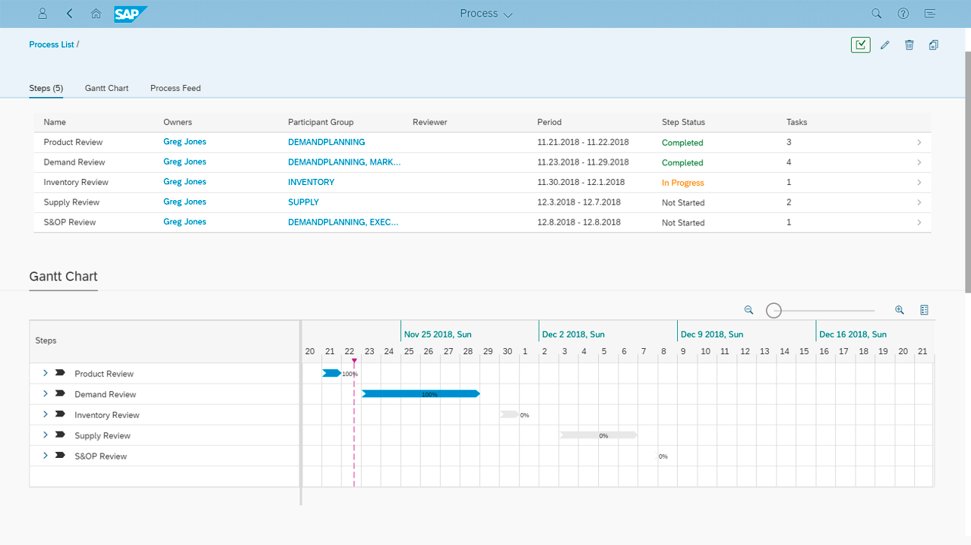This screenshot has height=545, width=971.
Task: Open the help question mark icon
Action: point(904,13)
